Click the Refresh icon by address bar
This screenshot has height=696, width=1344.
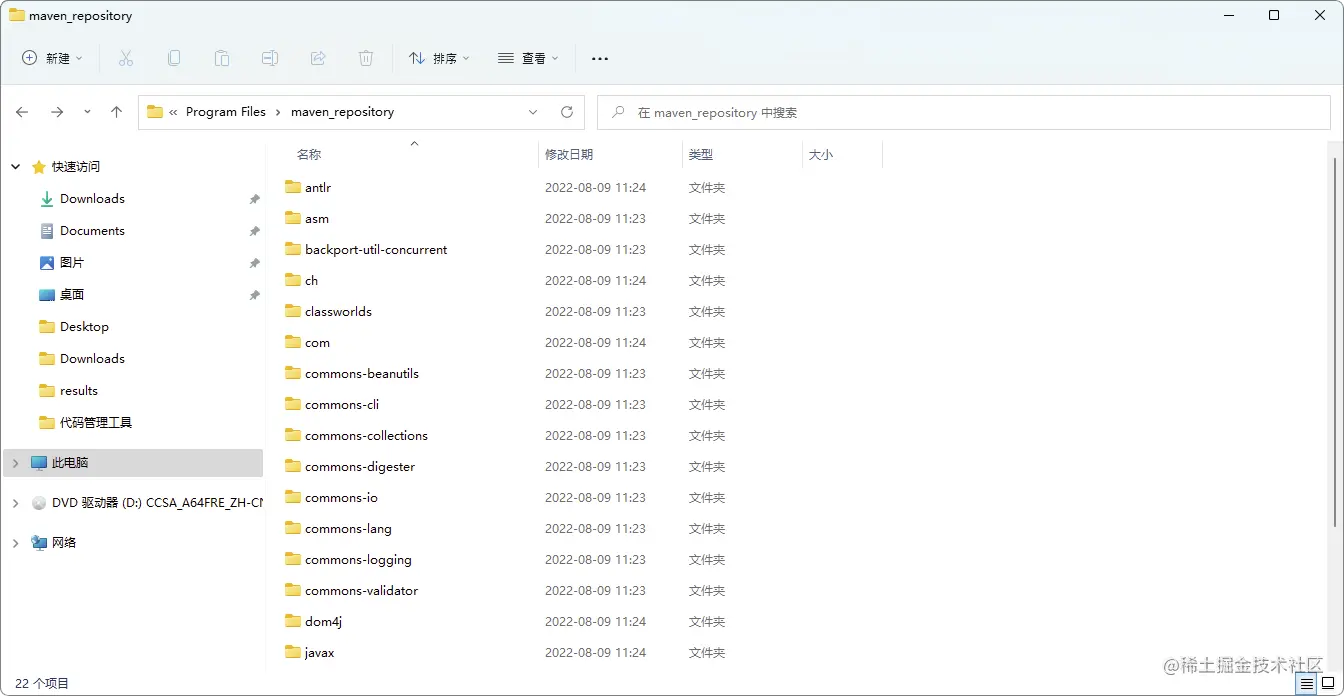(x=567, y=112)
